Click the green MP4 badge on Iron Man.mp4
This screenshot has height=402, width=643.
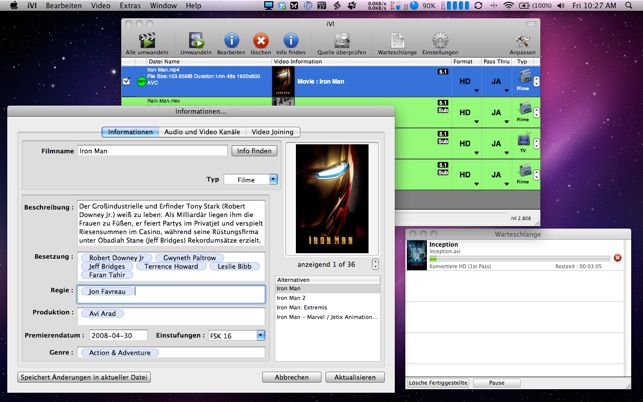click(141, 82)
